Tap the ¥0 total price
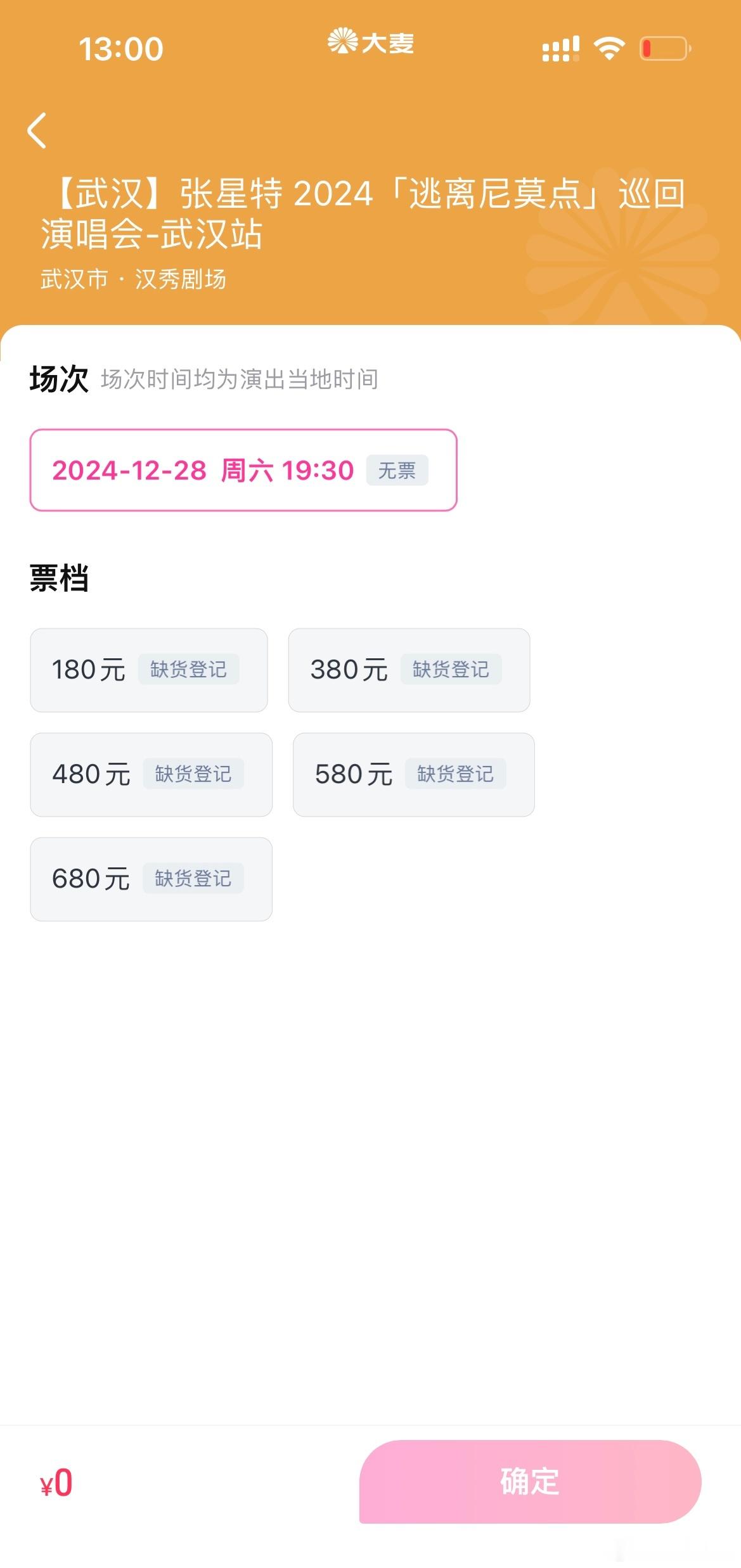Screen dimensions: 741x1568 pyautogui.click(x=56, y=1483)
